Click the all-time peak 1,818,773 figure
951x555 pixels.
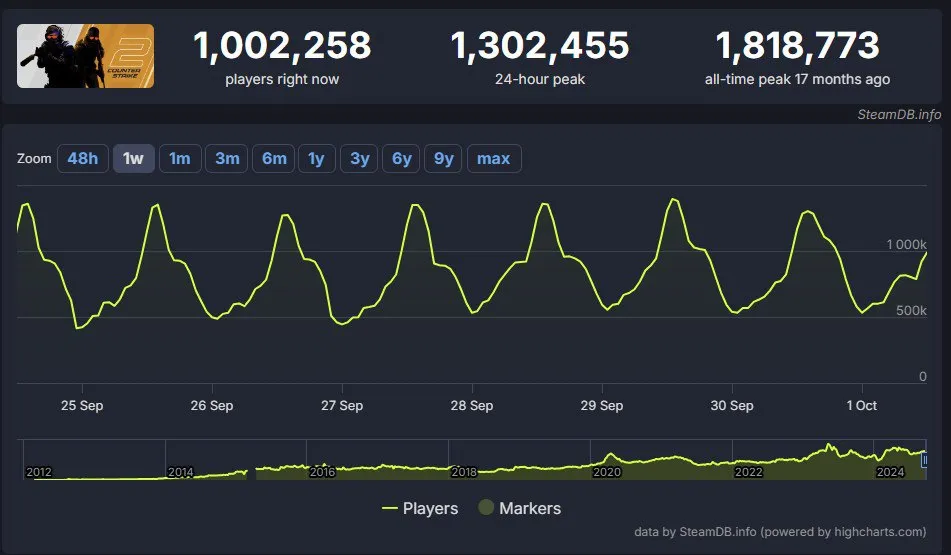pos(797,46)
